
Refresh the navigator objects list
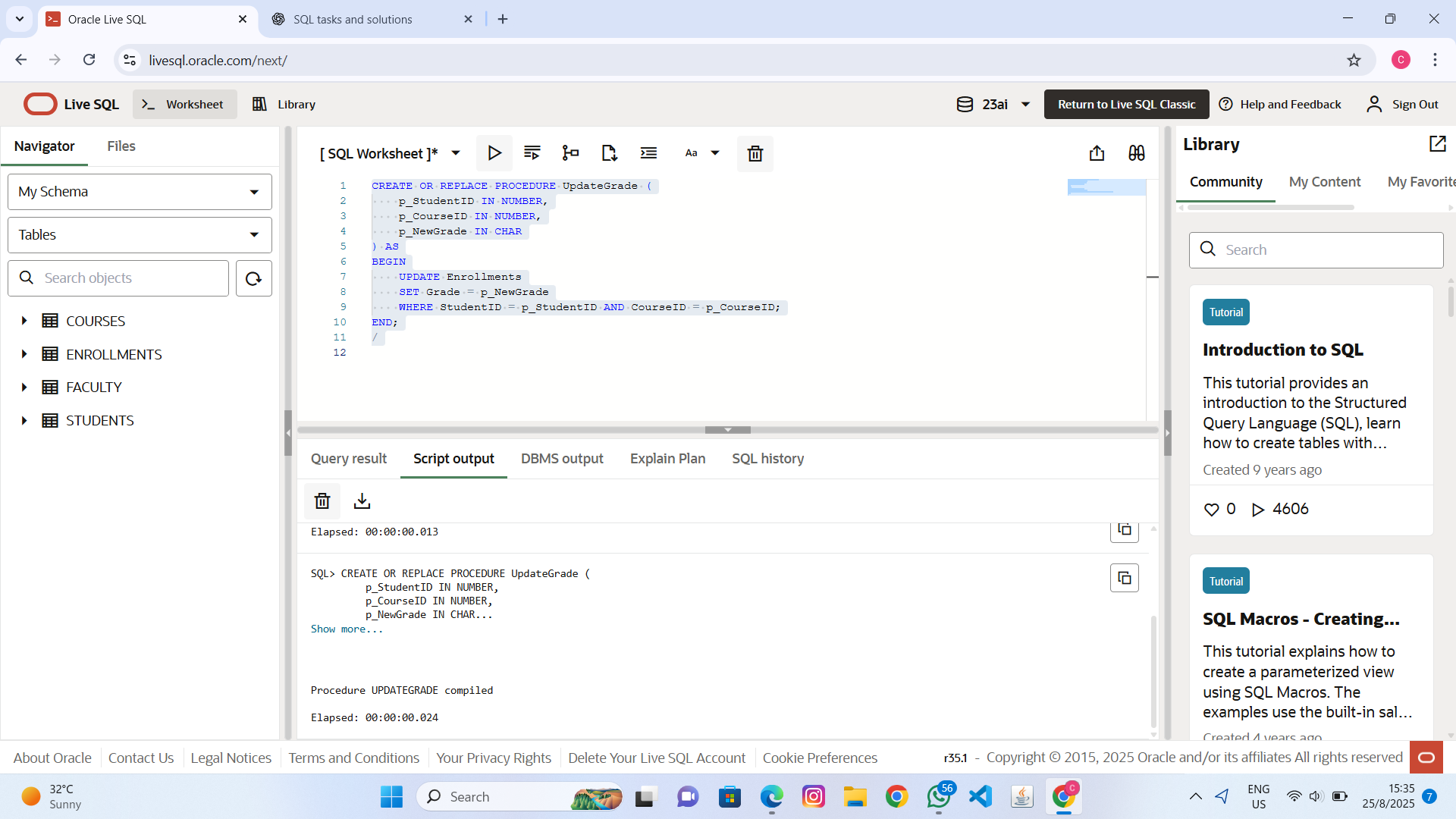253,278
